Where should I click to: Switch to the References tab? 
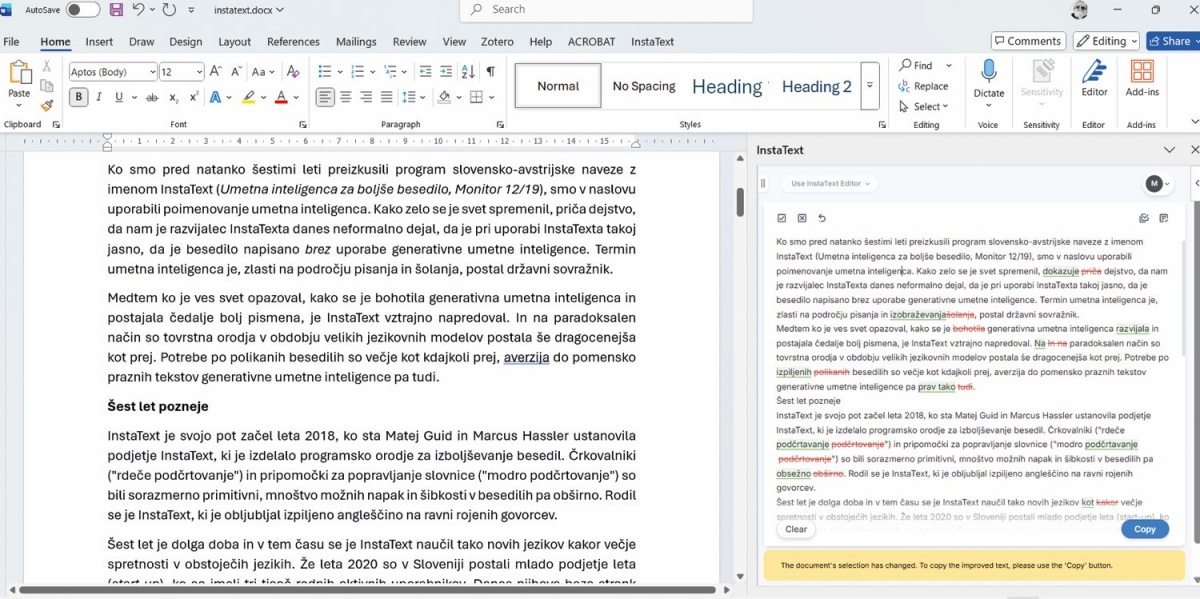click(x=293, y=42)
